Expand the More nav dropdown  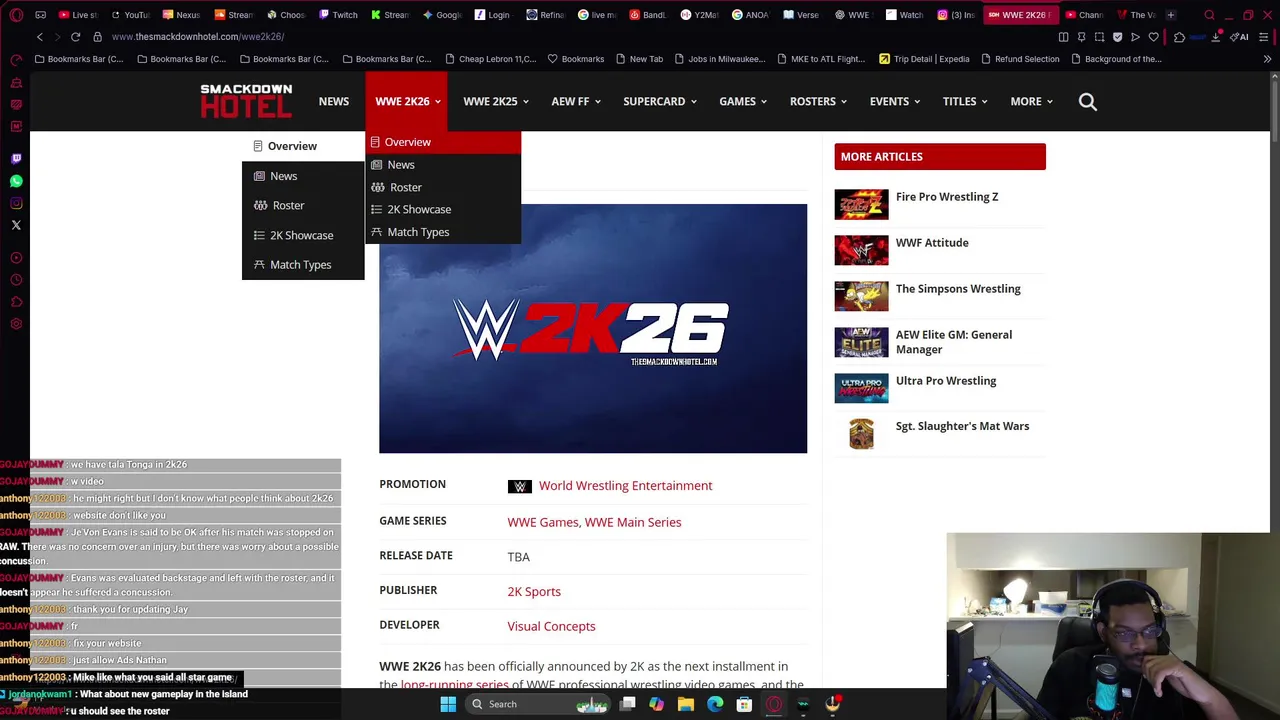[1031, 101]
